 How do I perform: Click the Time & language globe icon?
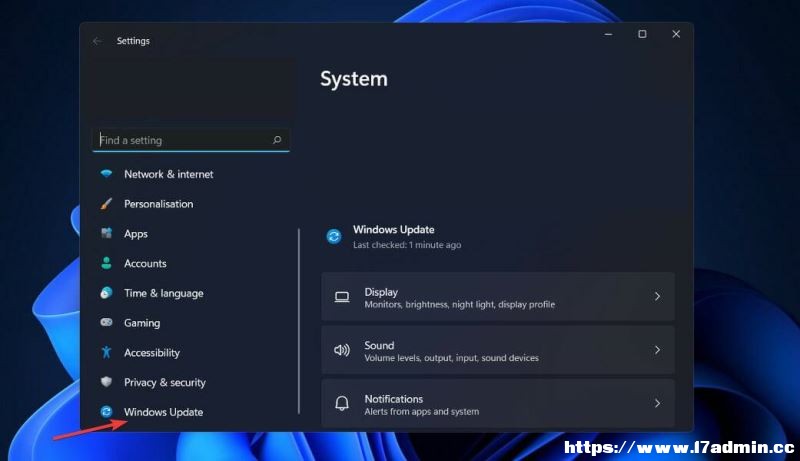click(106, 293)
